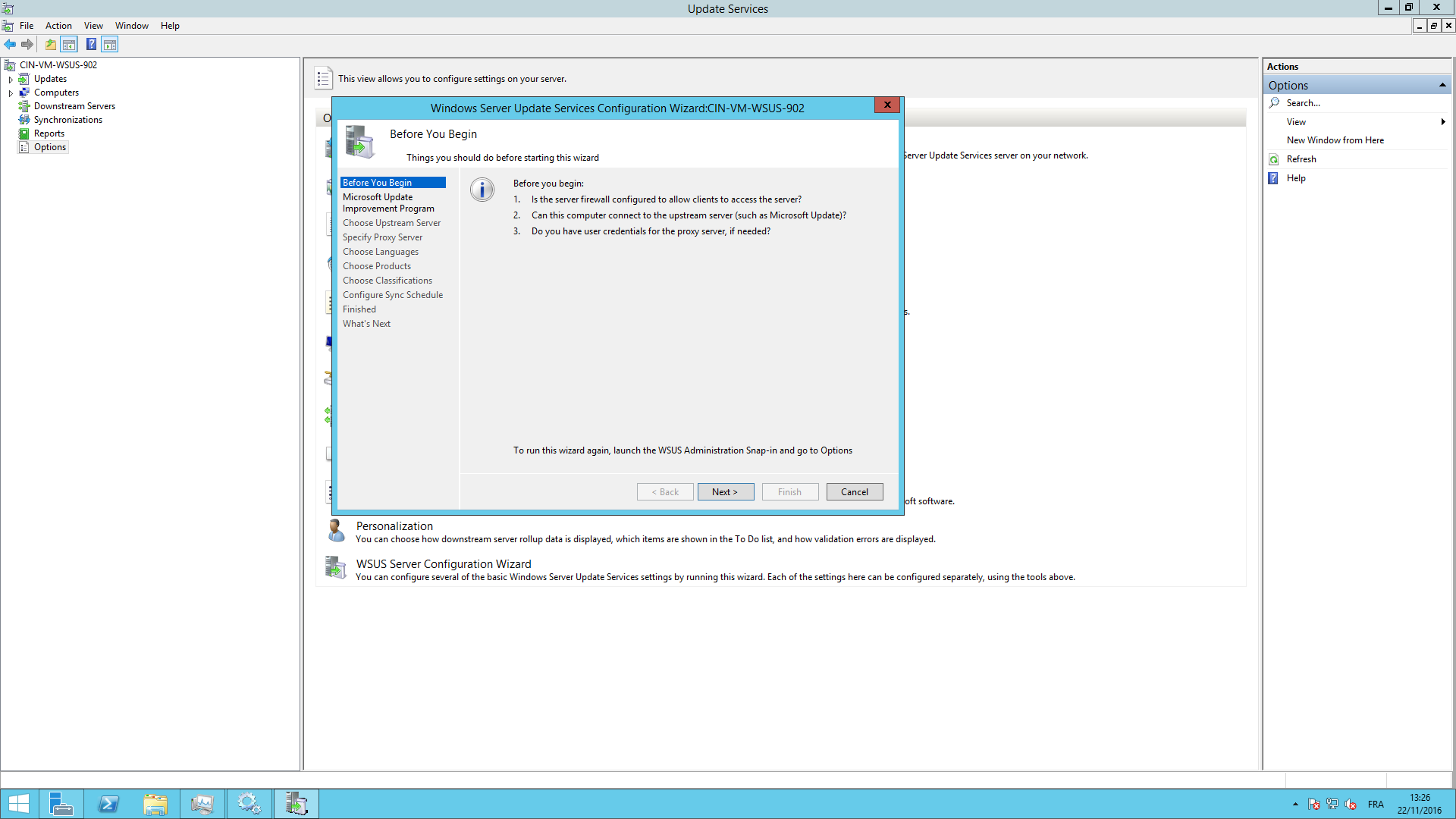Image resolution: width=1456 pixels, height=819 pixels.
Task: Open the File menu
Action: pyautogui.click(x=27, y=26)
